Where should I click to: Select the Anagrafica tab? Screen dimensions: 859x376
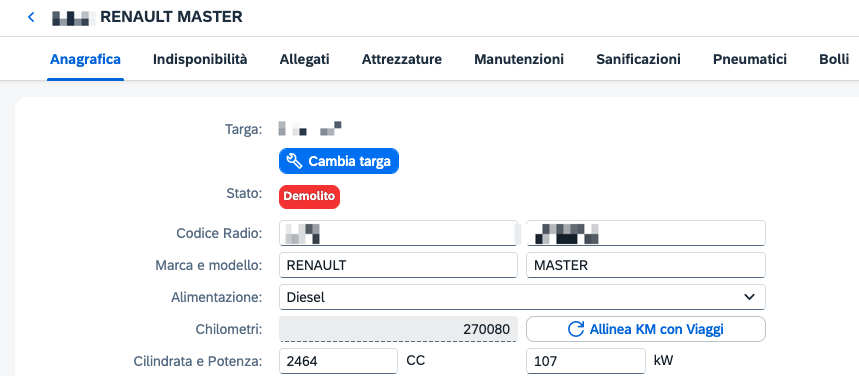pyautogui.click(x=85, y=59)
